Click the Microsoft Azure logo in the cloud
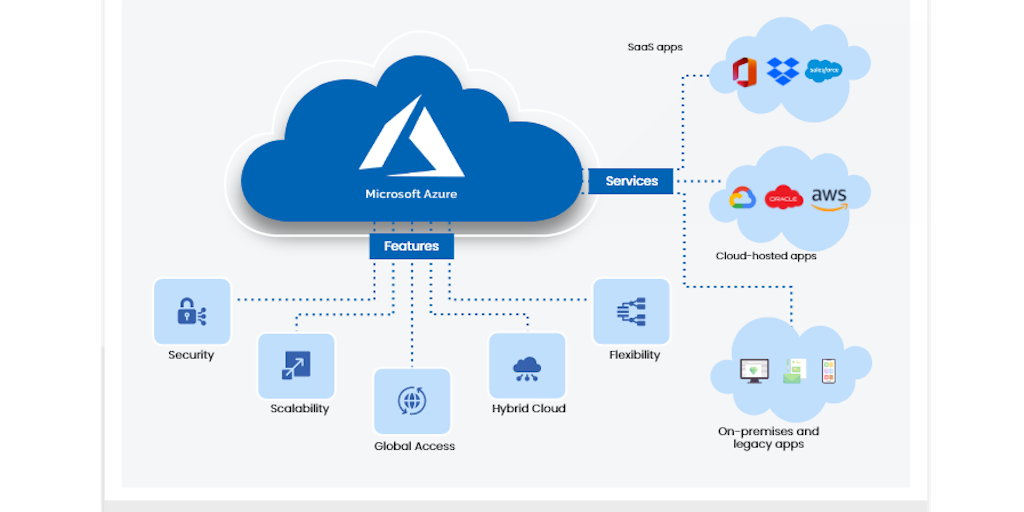Screen dimensions: 1024x512 [411, 136]
